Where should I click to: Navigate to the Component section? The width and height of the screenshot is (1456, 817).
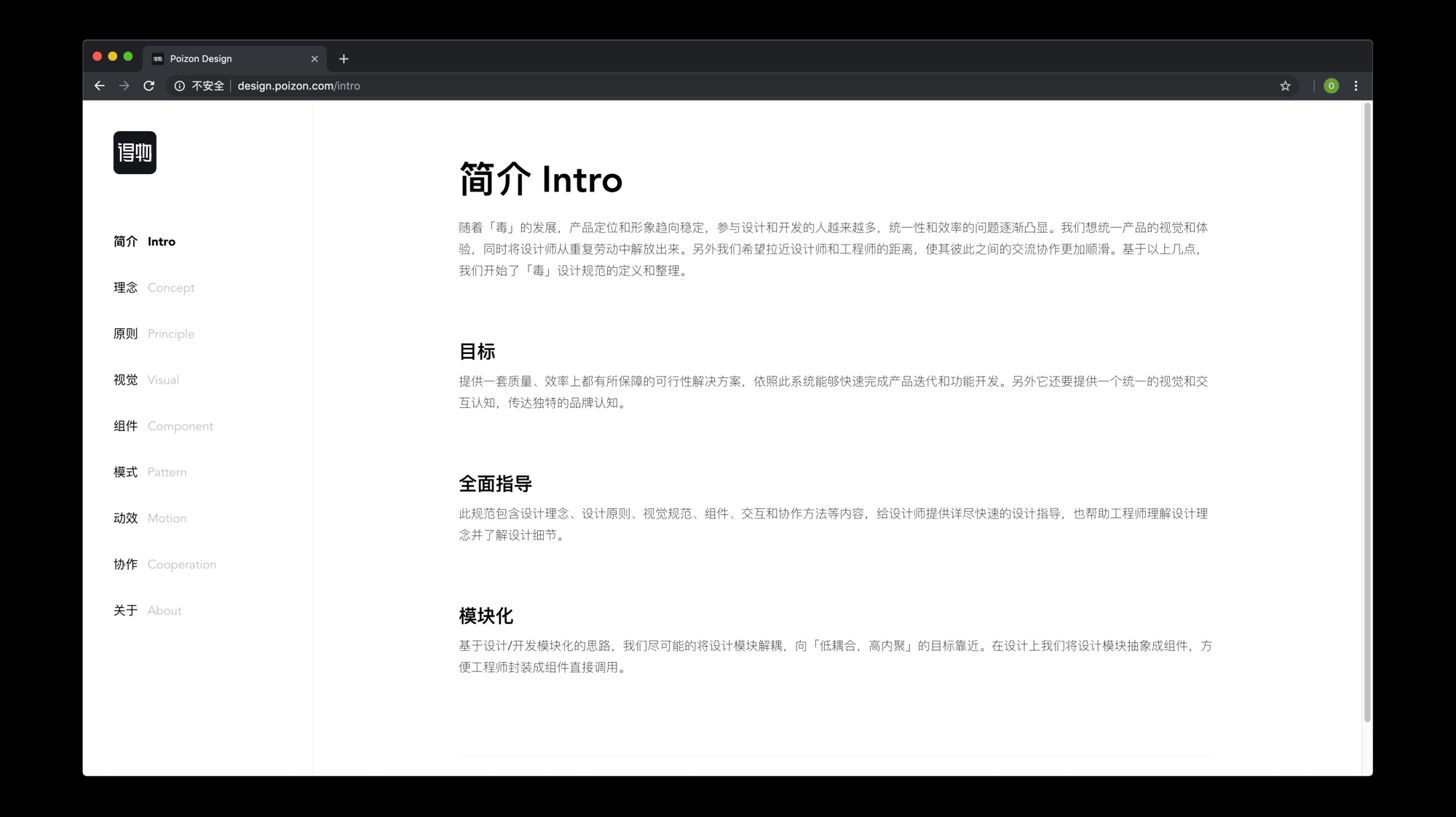(x=164, y=426)
